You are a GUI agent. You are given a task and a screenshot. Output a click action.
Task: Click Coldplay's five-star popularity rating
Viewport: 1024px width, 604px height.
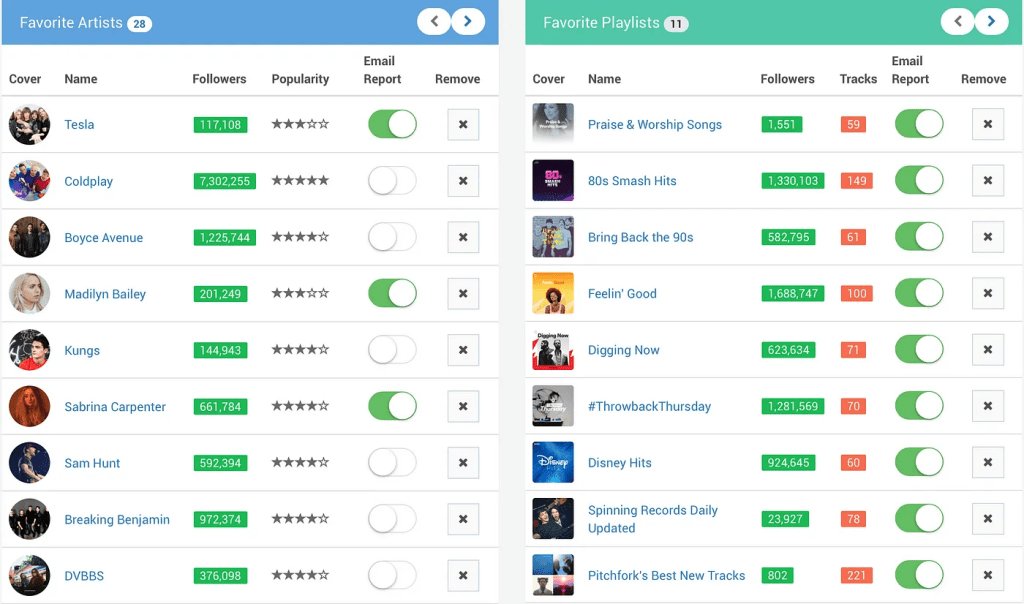point(300,181)
